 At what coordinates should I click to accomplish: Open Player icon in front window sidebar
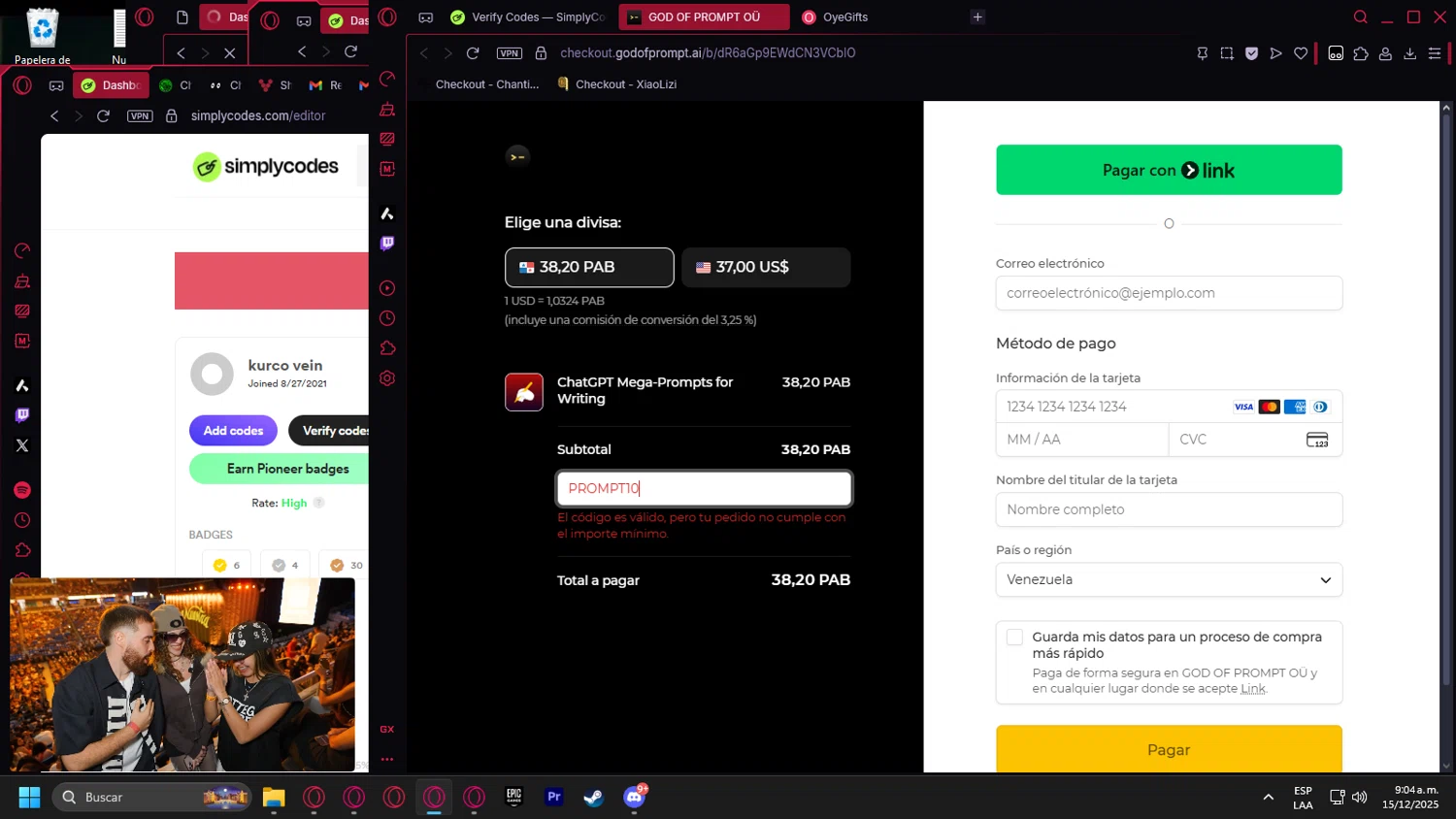387,288
